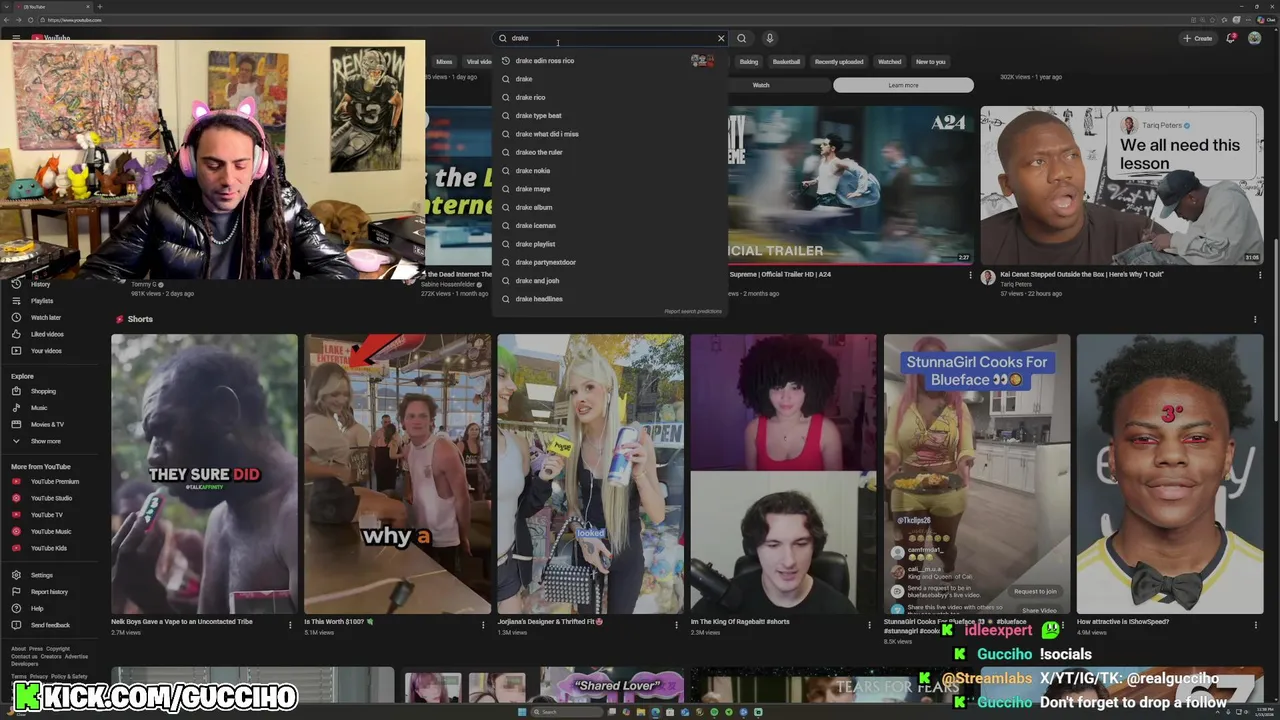
Task: Pick suggestion 'drake partynextdoor'
Action: pos(610,262)
